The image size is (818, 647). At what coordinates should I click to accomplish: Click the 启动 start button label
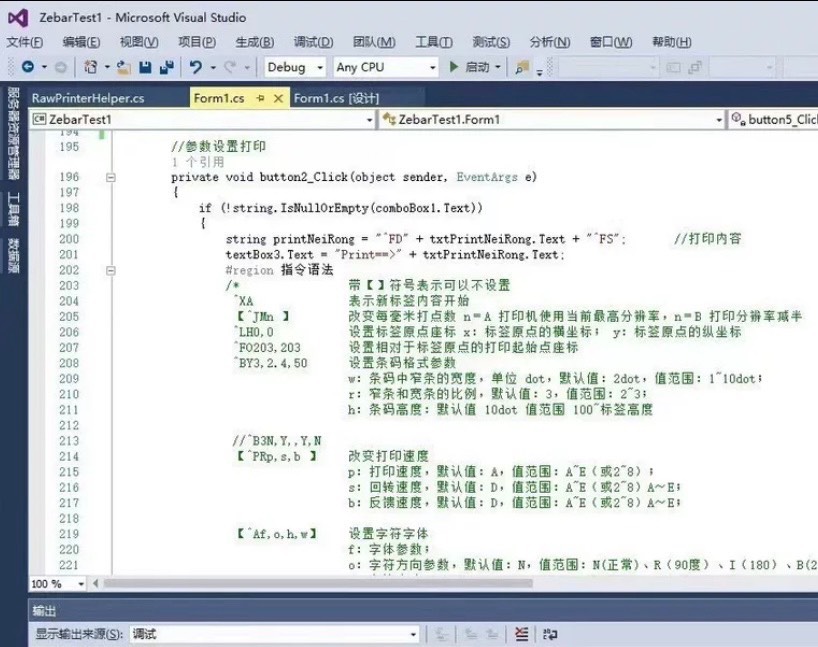477,67
